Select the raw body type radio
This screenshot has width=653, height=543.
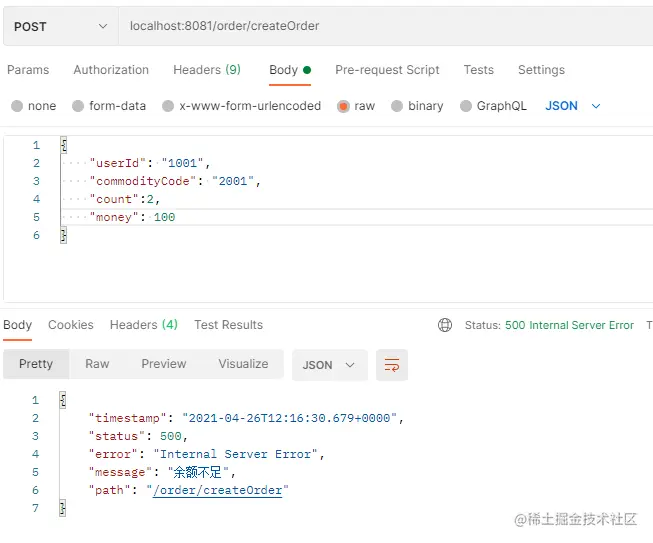[x=344, y=106]
